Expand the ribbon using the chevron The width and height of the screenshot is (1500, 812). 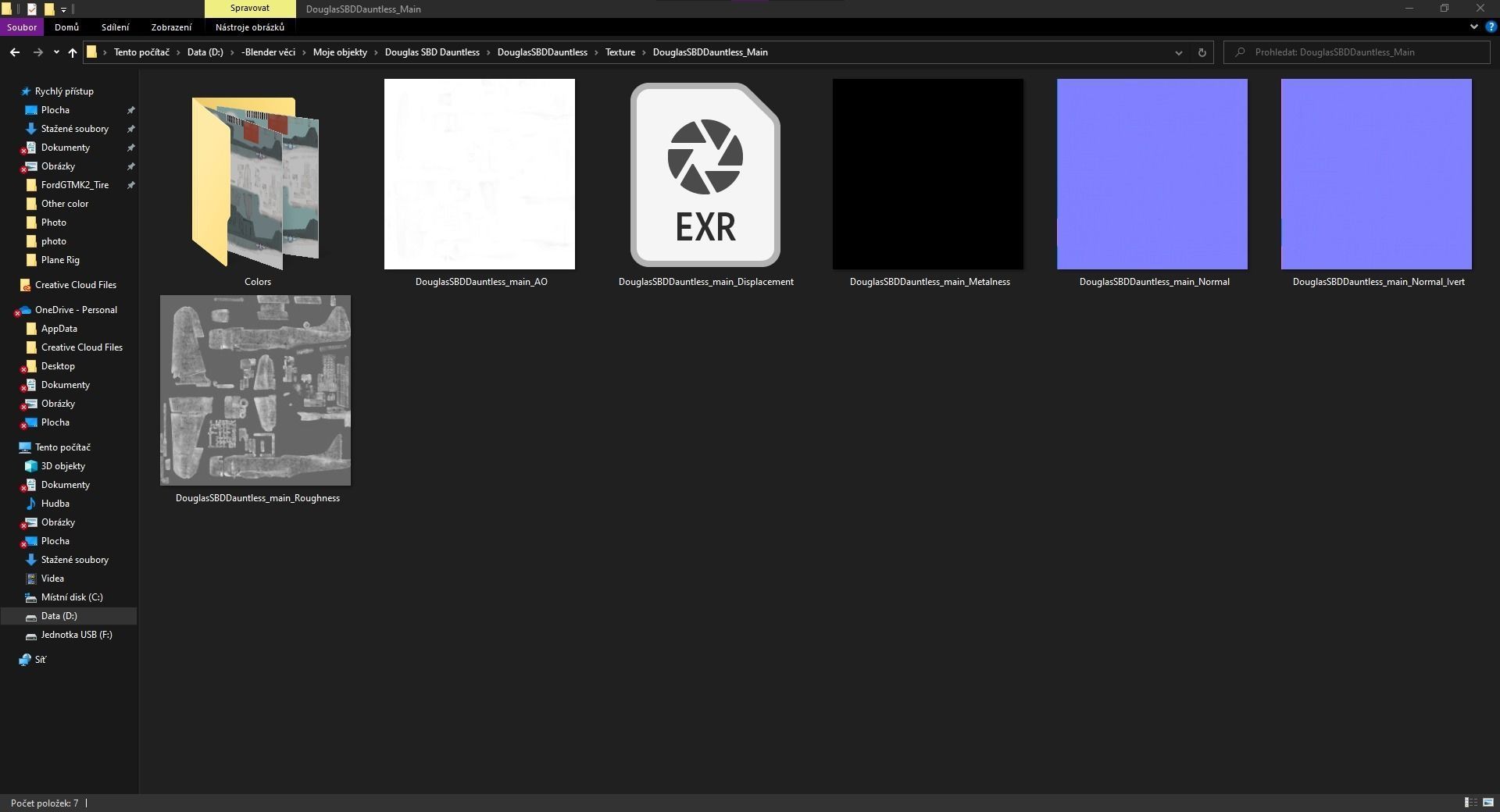1474,27
